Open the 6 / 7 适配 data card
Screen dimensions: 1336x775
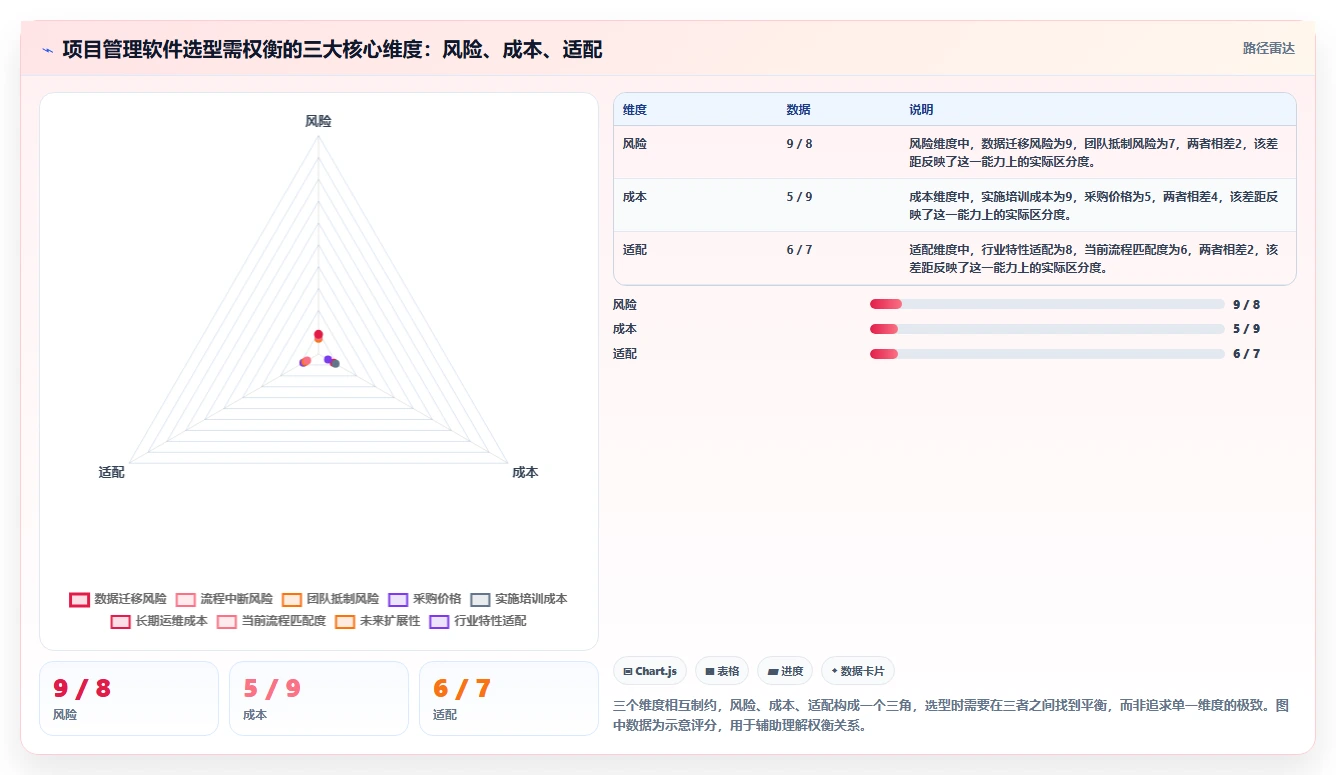coord(509,698)
